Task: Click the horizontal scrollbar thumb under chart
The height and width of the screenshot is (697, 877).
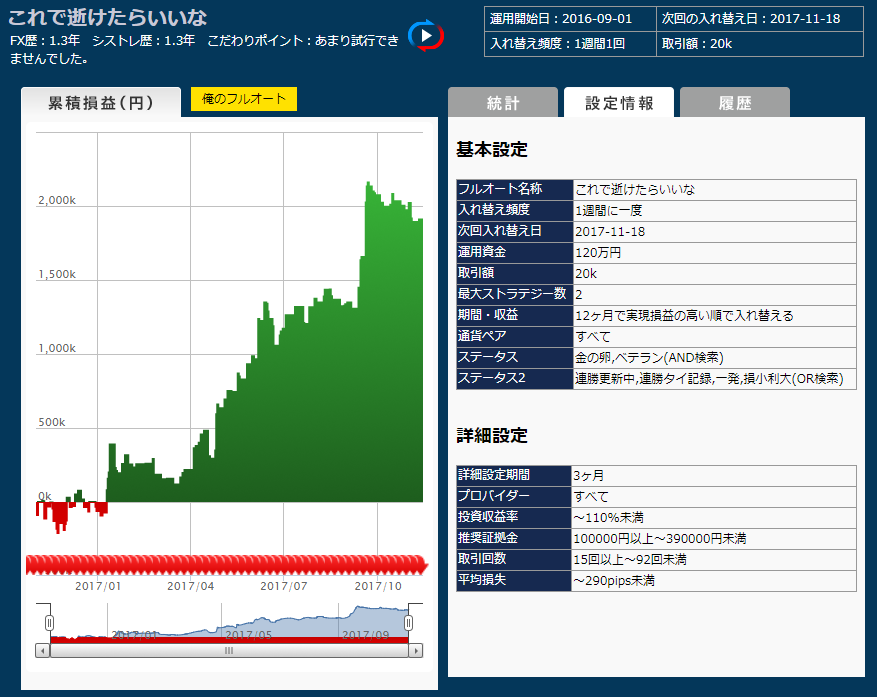Action: click(228, 650)
